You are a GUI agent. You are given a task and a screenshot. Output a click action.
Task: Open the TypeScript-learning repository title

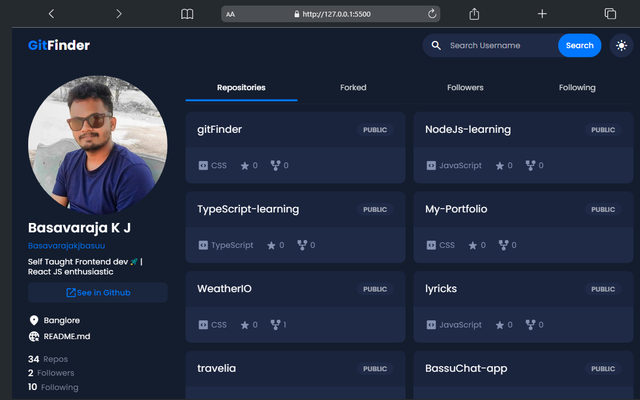tap(248, 209)
